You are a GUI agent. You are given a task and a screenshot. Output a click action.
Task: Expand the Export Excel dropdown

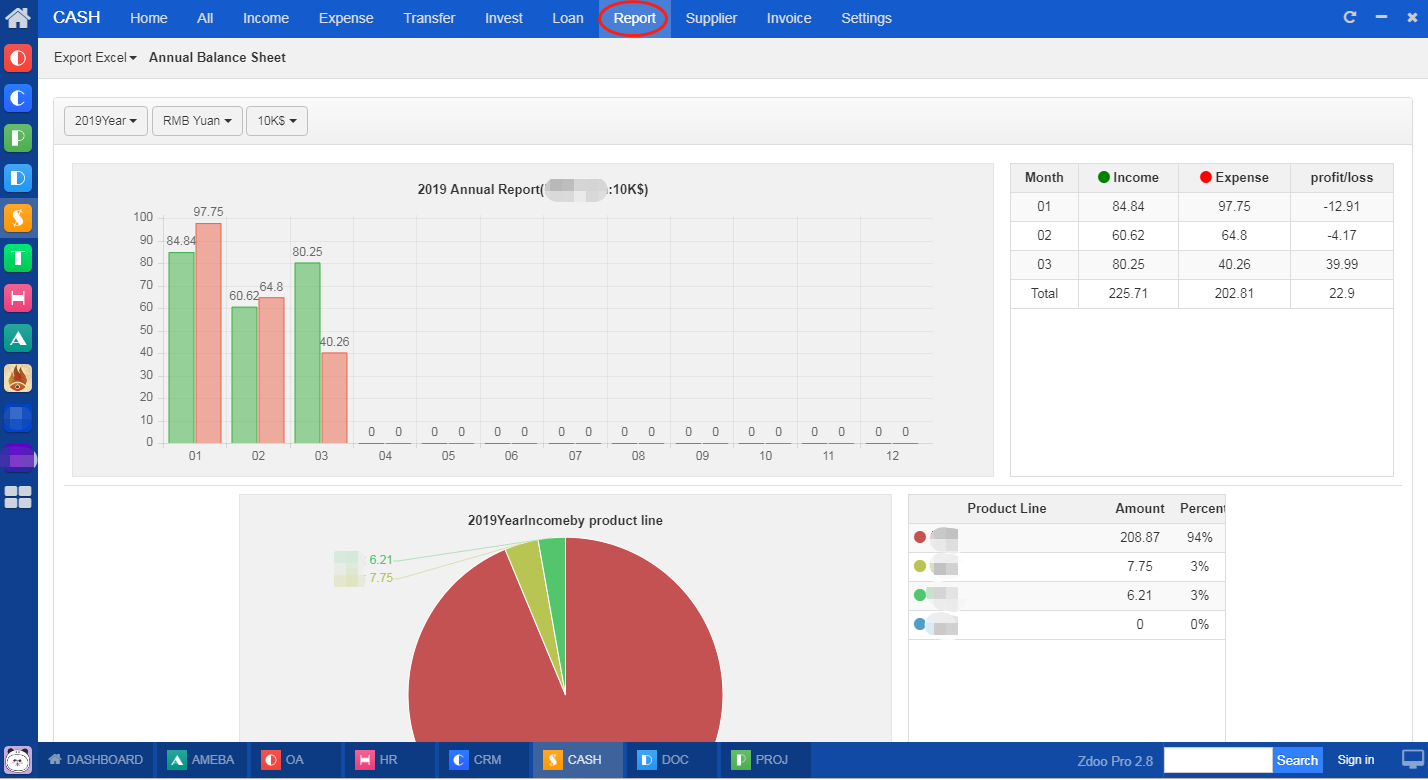[x=95, y=58]
